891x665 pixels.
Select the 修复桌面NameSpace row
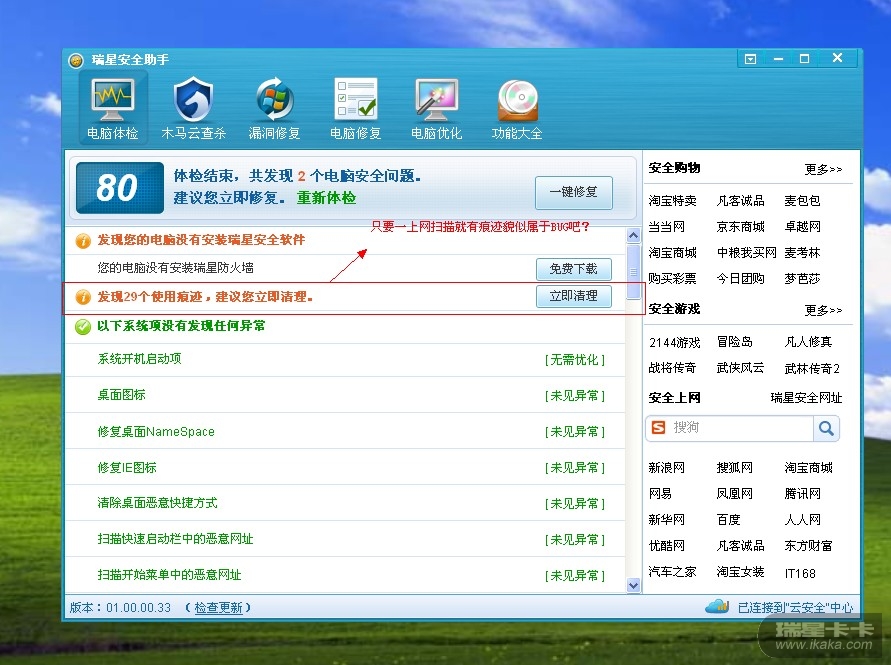coord(345,431)
